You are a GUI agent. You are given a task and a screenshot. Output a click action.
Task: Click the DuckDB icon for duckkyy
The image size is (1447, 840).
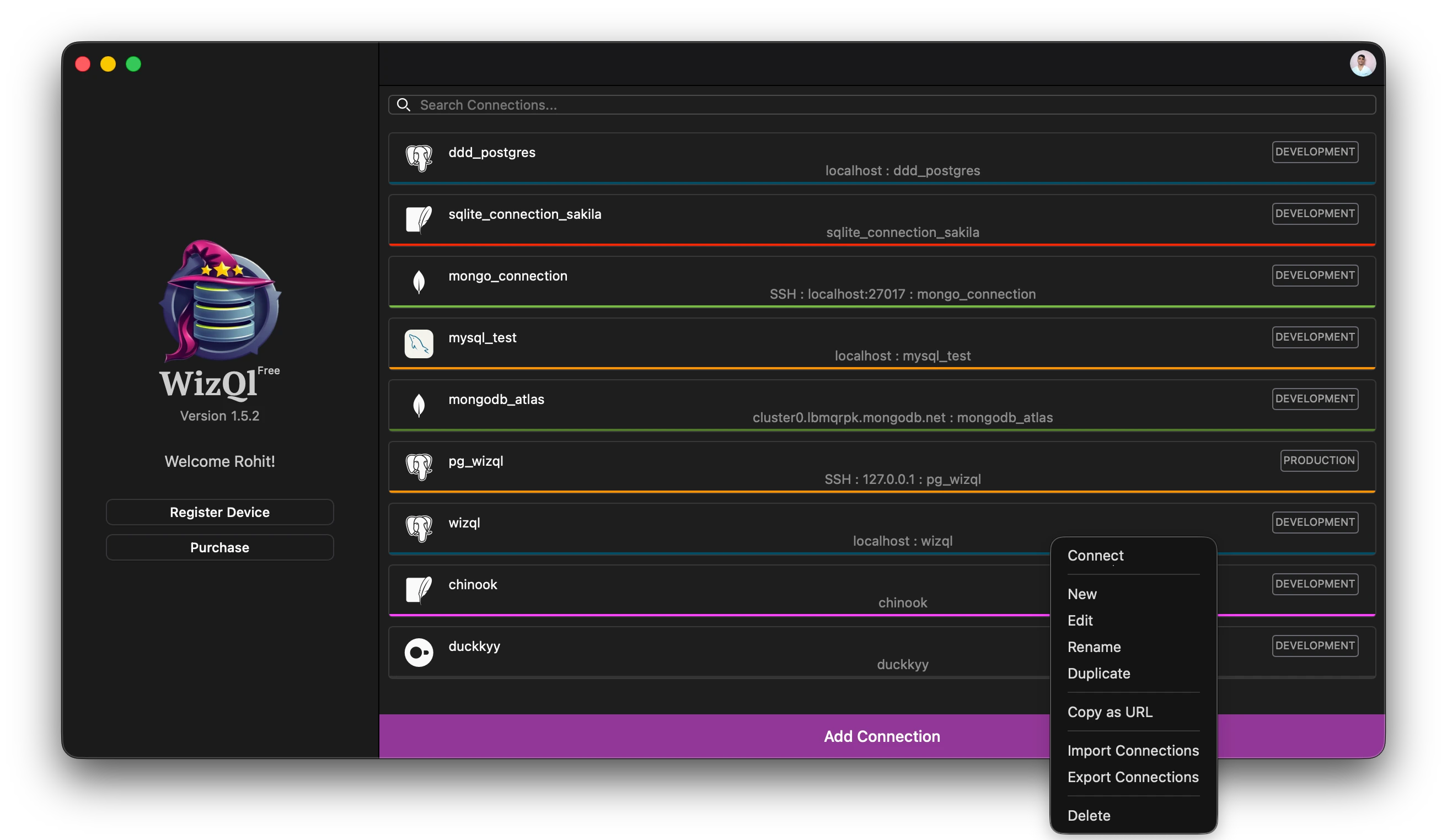point(419,652)
